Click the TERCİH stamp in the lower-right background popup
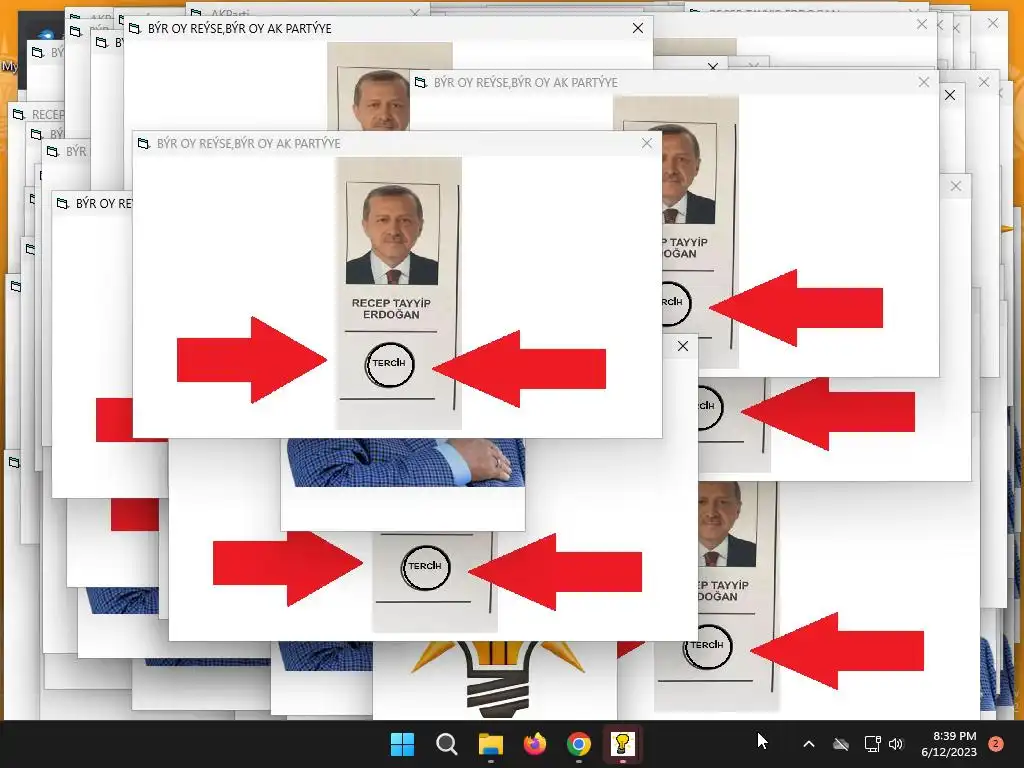 (x=707, y=645)
